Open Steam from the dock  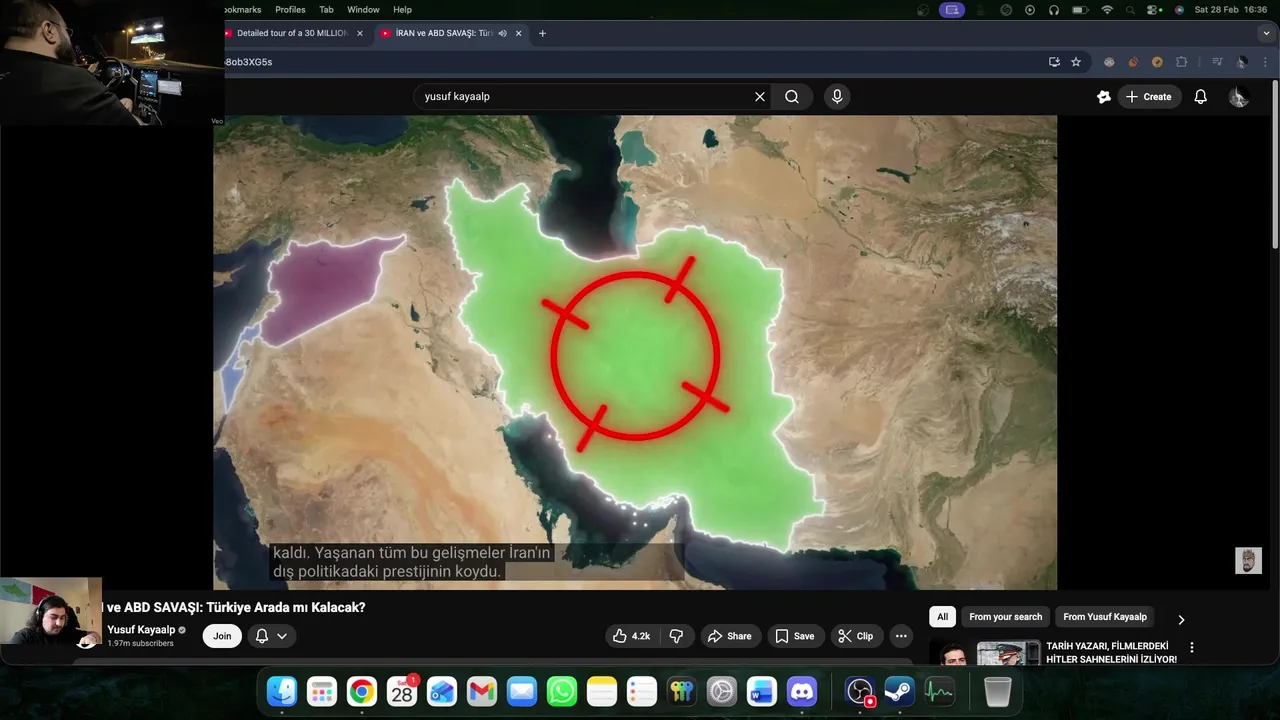click(x=900, y=691)
